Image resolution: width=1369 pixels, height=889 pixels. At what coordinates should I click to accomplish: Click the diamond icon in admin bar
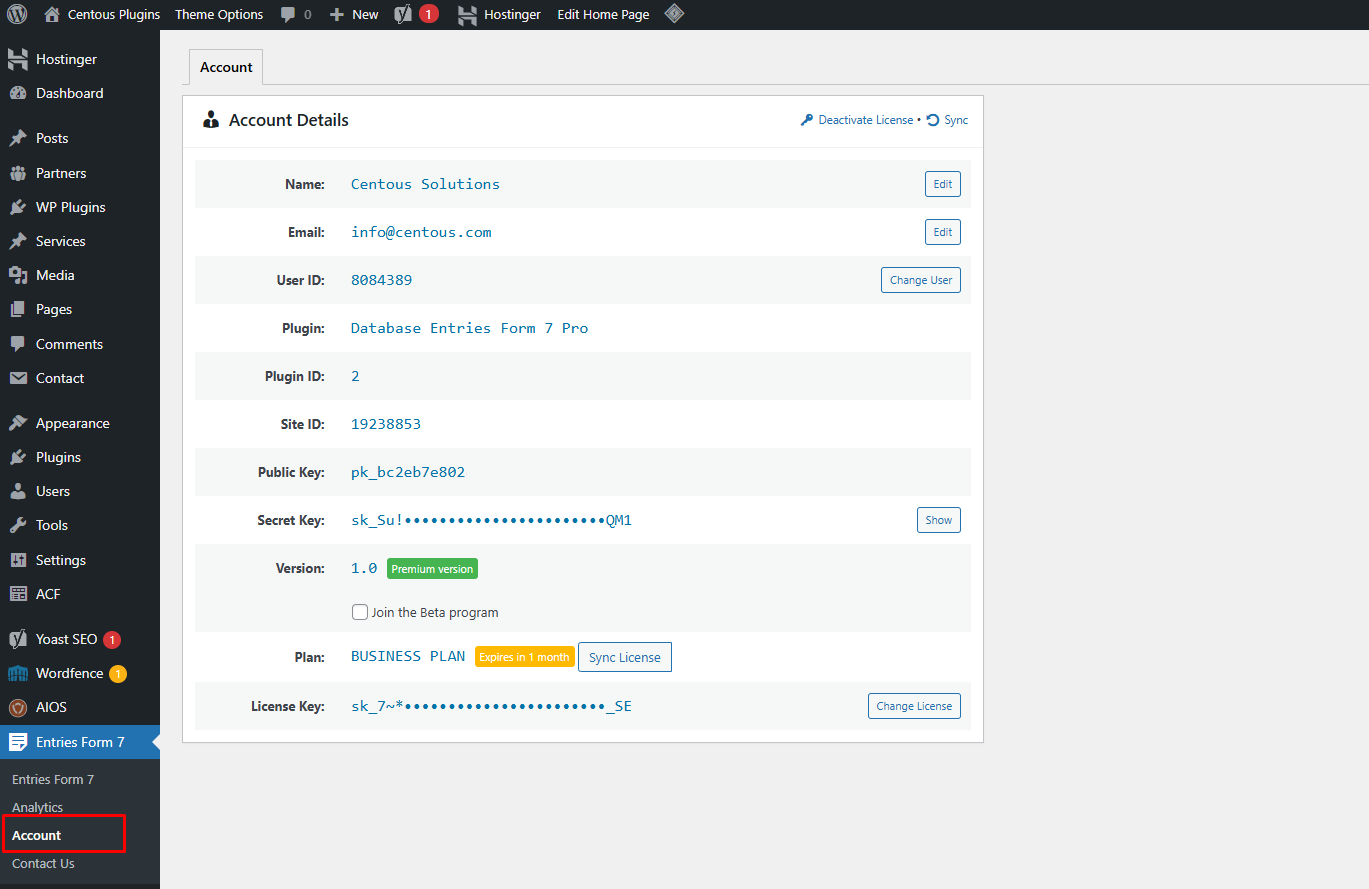tap(675, 14)
